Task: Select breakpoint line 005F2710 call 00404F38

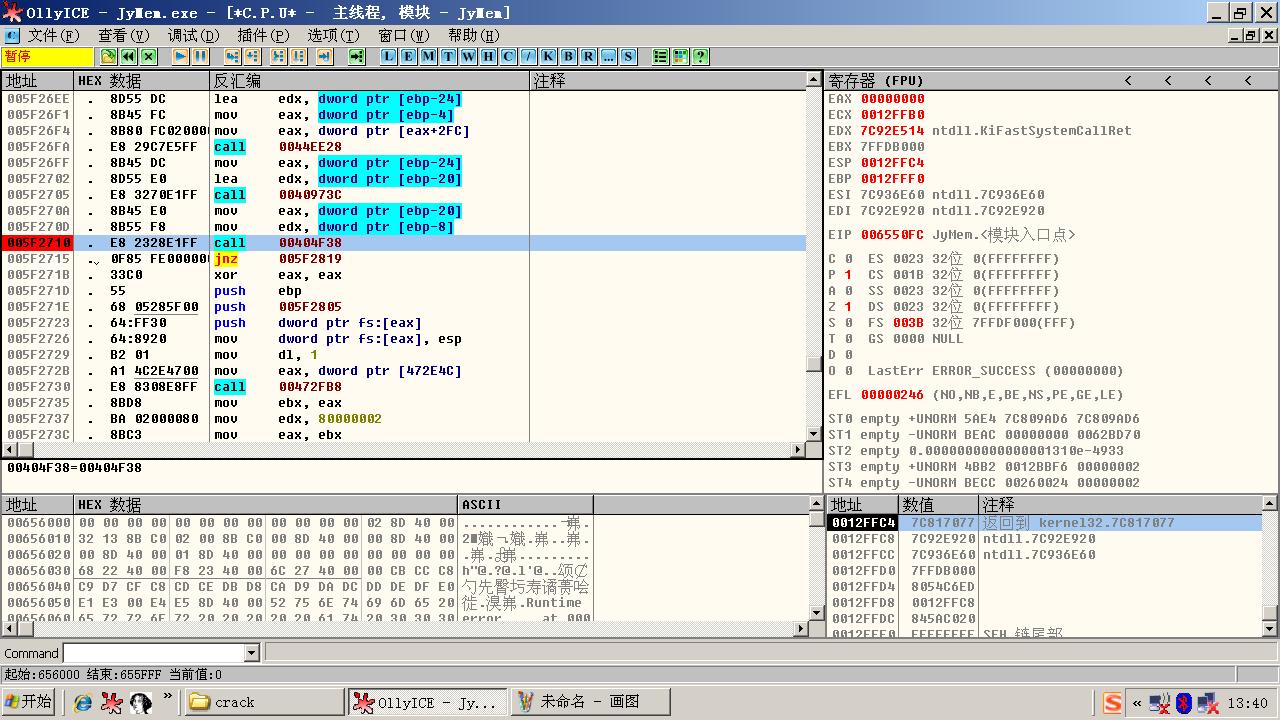Action: pyautogui.click(x=403, y=243)
